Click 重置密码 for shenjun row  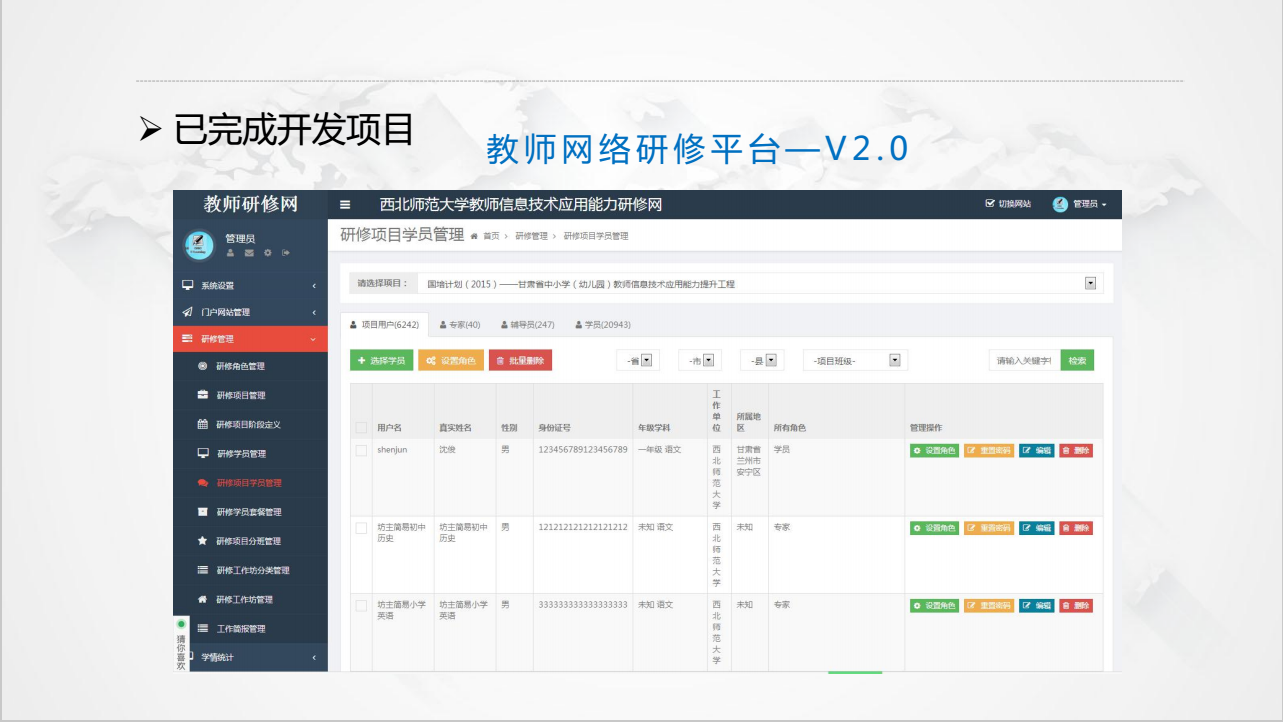coord(989,450)
